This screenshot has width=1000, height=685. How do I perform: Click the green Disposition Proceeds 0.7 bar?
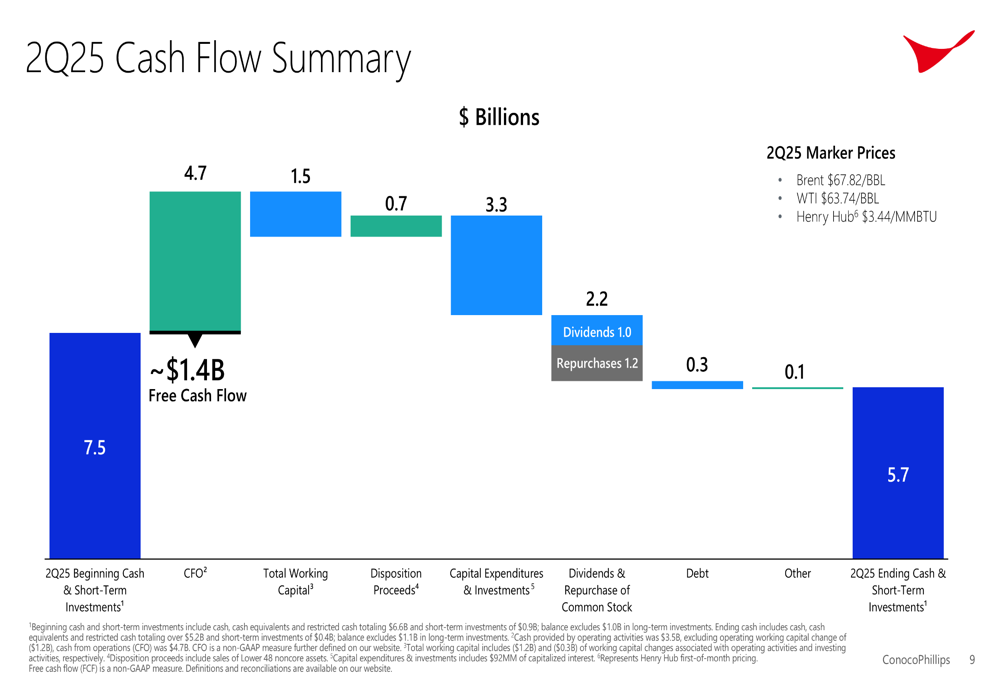point(396,226)
